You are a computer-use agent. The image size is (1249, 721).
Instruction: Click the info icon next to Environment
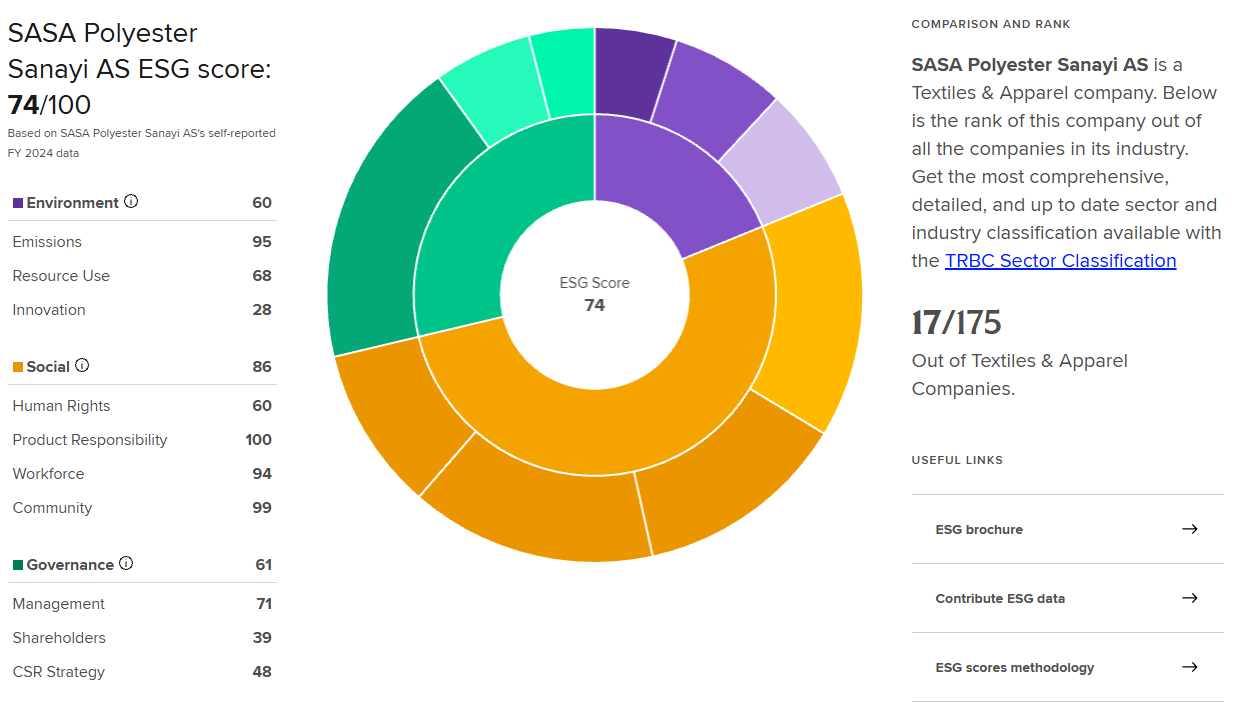click(131, 202)
